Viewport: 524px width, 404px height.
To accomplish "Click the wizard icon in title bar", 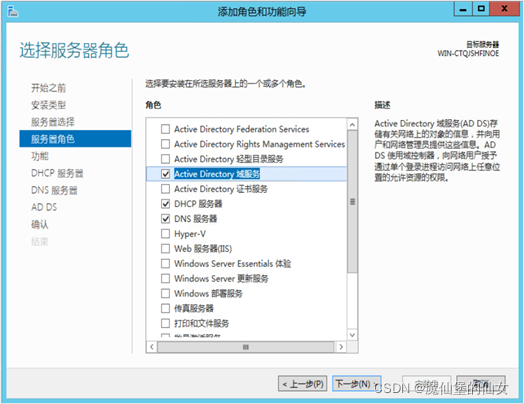I will (x=13, y=11).
